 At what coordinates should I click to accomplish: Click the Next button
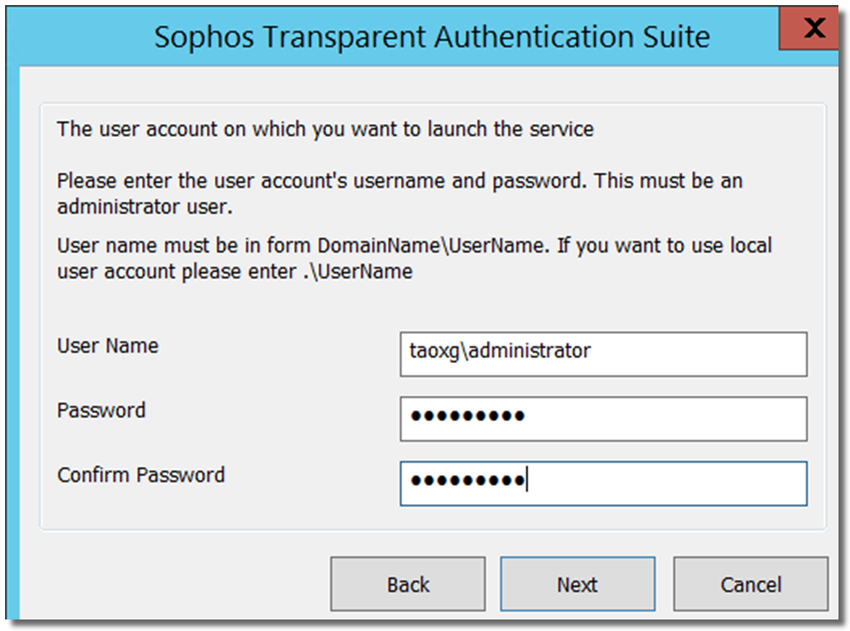pyautogui.click(x=577, y=584)
